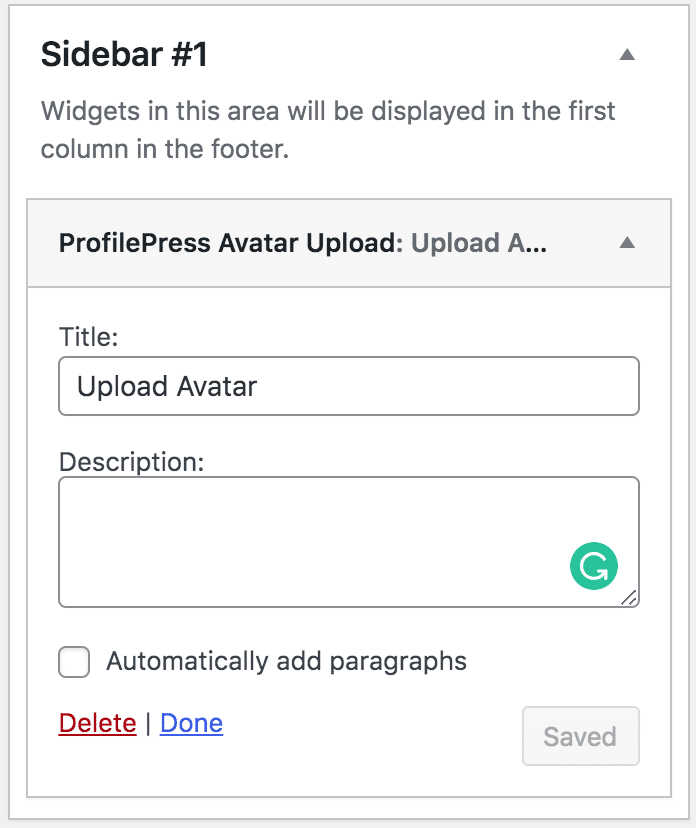Click the Saved button
Image resolution: width=696 pixels, height=828 pixels.
(x=581, y=736)
